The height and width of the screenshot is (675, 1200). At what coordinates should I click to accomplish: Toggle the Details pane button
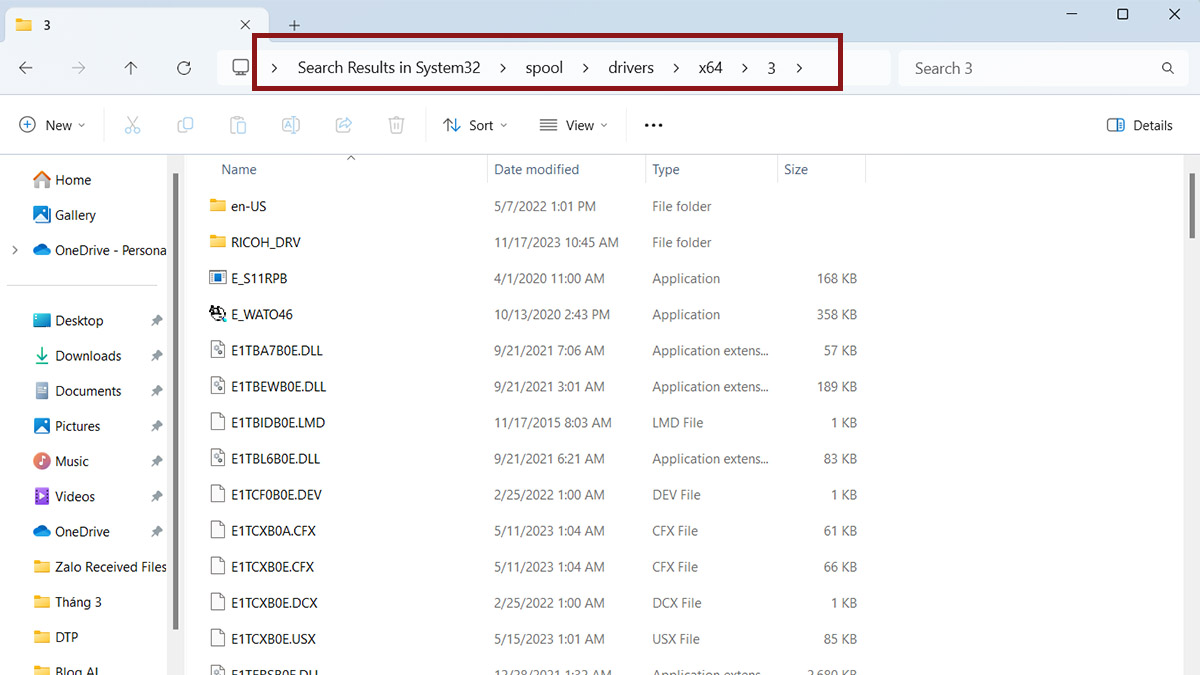[x=1140, y=125]
